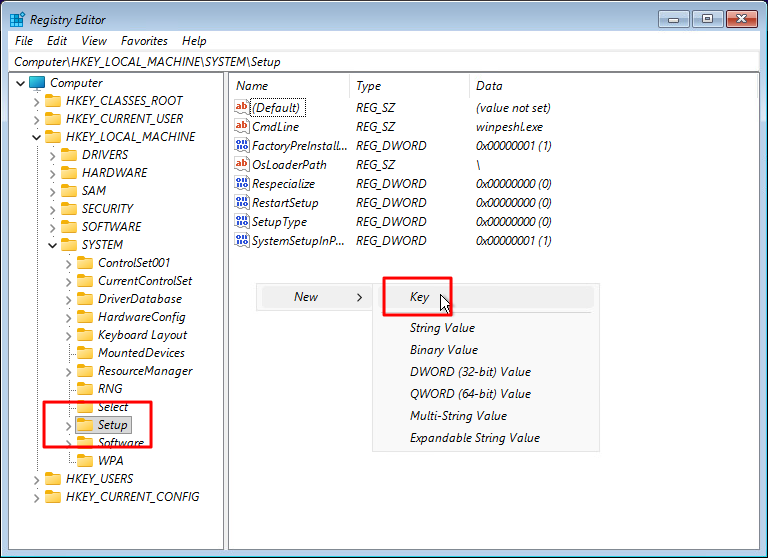Click the OsLoaderPath string value icon
Screen dimensions: 768x558
(x=241, y=165)
